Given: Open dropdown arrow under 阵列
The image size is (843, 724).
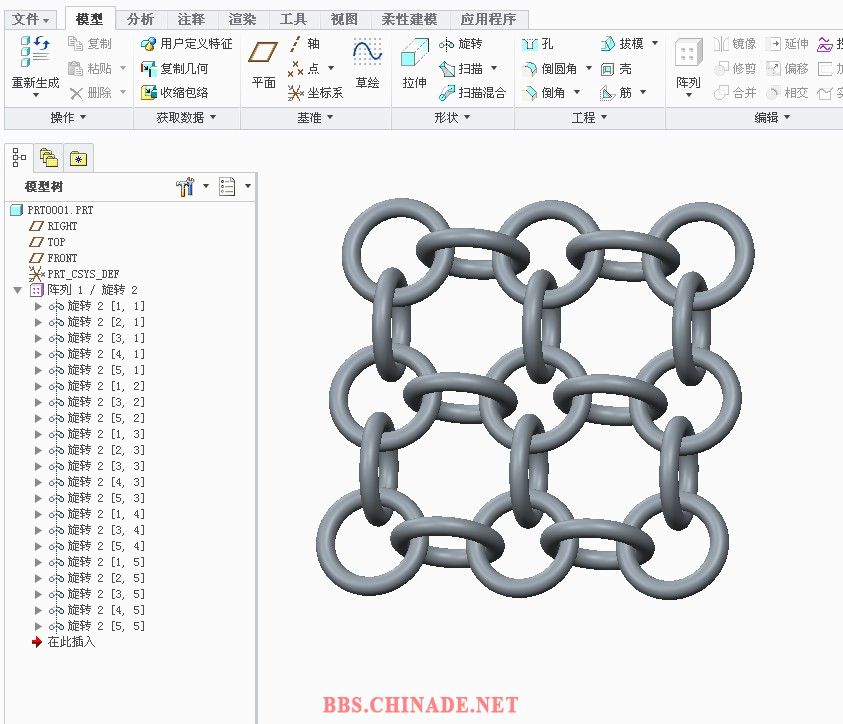Looking at the screenshot, I should [x=689, y=95].
